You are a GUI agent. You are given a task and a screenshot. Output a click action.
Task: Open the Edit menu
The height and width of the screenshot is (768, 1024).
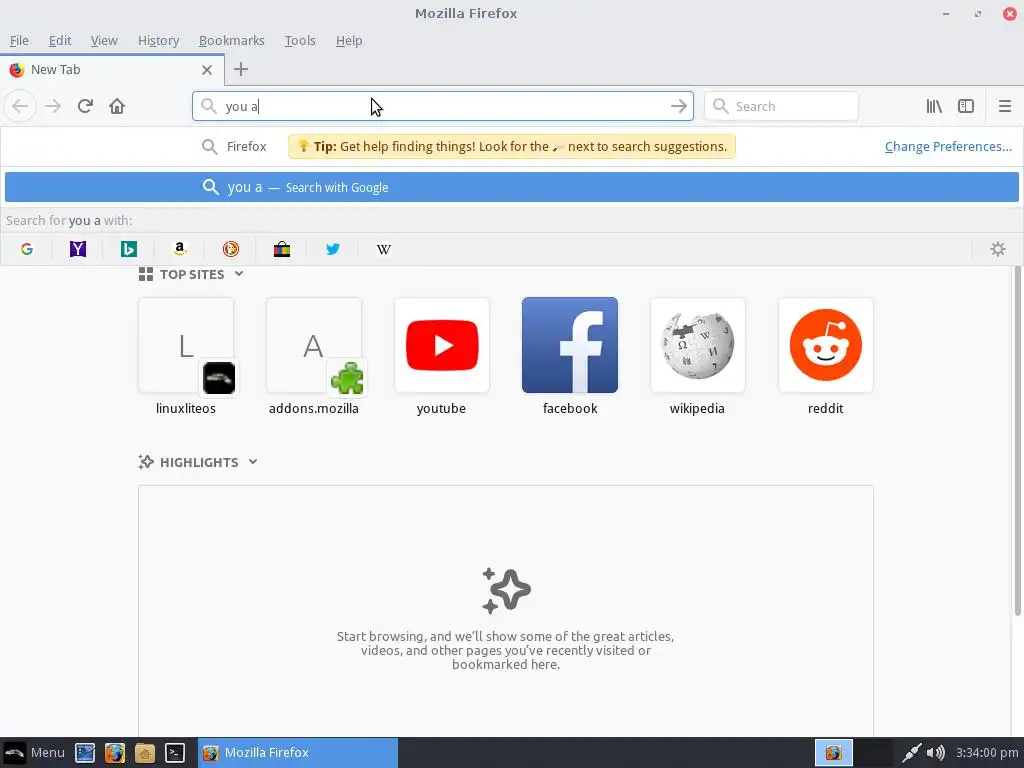59,40
